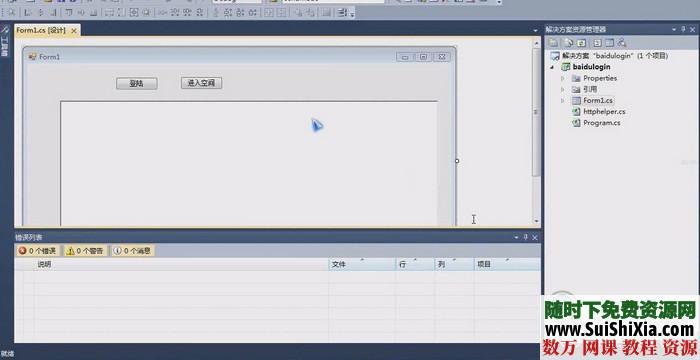
Task: Click the Center Vertically icon
Action: pyautogui.click(x=281, y=13)
